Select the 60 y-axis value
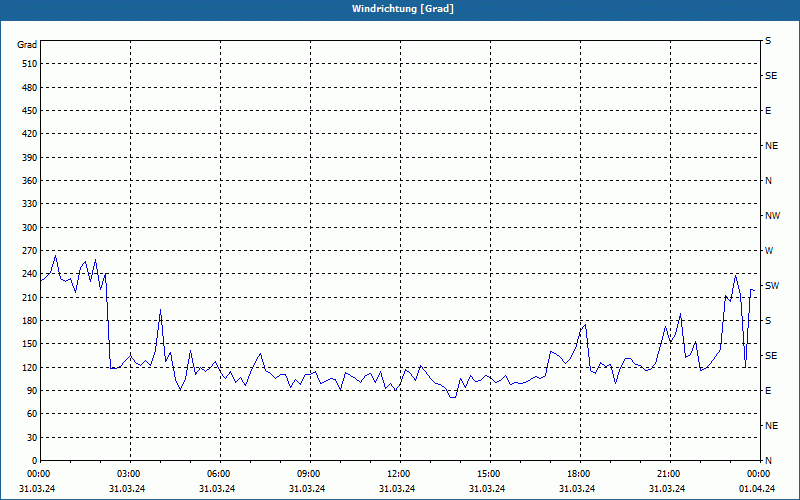This screenshot has height=500, width=800. [x=32, y=414]
